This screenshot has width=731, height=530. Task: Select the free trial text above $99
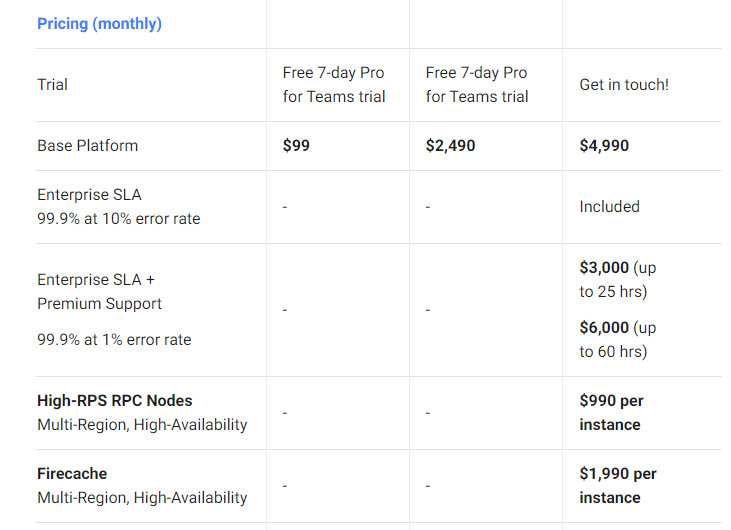pos(334,85)
